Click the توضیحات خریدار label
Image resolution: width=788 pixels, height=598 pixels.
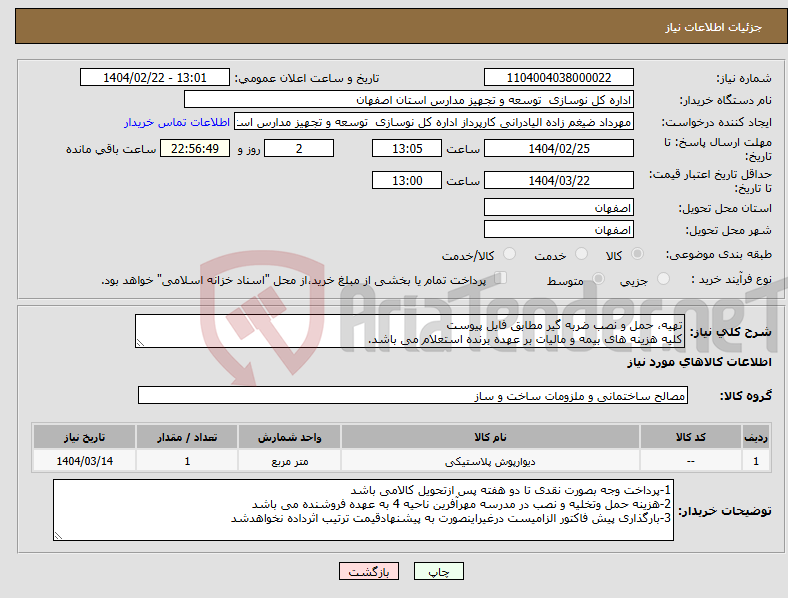point(725,511)
